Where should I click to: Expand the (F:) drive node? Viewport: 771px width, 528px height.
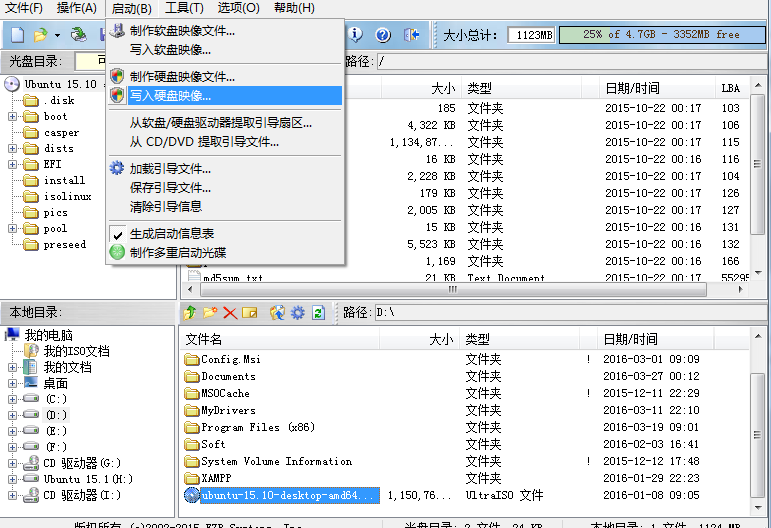coord(12,447)
